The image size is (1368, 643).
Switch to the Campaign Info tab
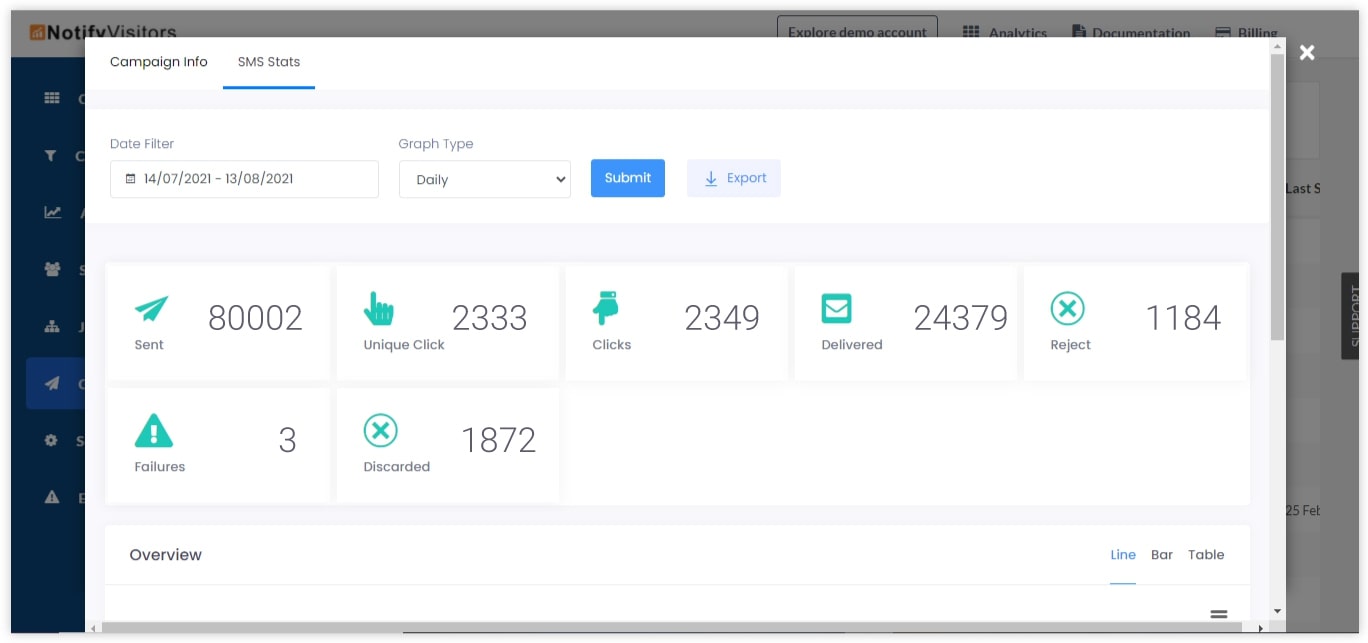tap(158, 62)
